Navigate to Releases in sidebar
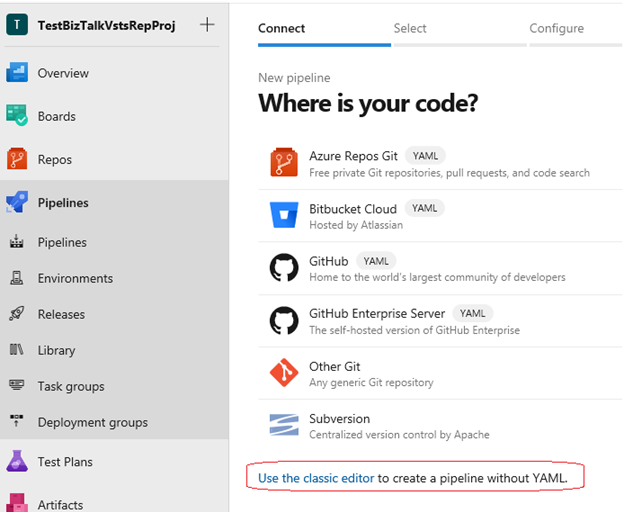Screen dimensions: 628x523 [61, 314]
